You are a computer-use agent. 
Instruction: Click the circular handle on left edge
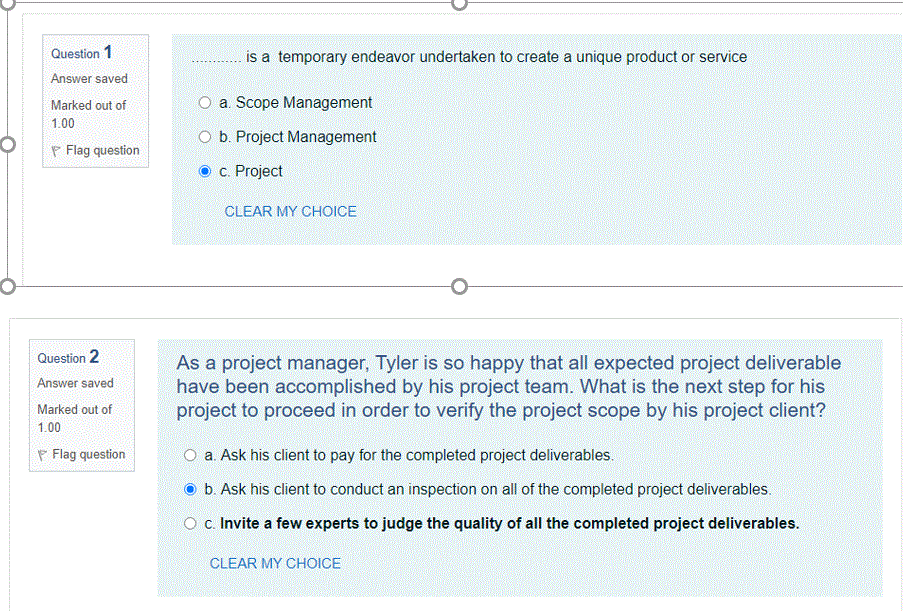[x=8, y=144]
